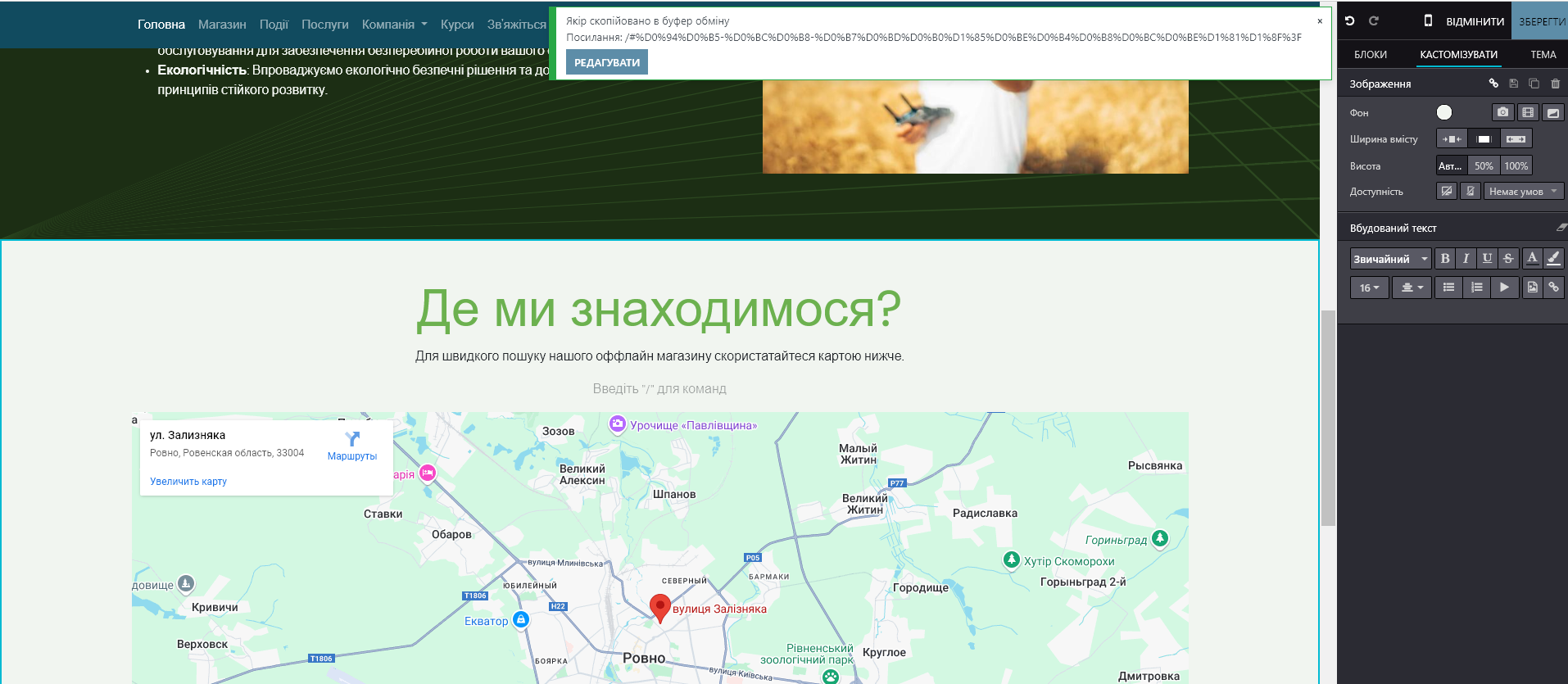1568x684 pixels.
Task: Set background video with film icon
Action: (x=1528, y=112)
